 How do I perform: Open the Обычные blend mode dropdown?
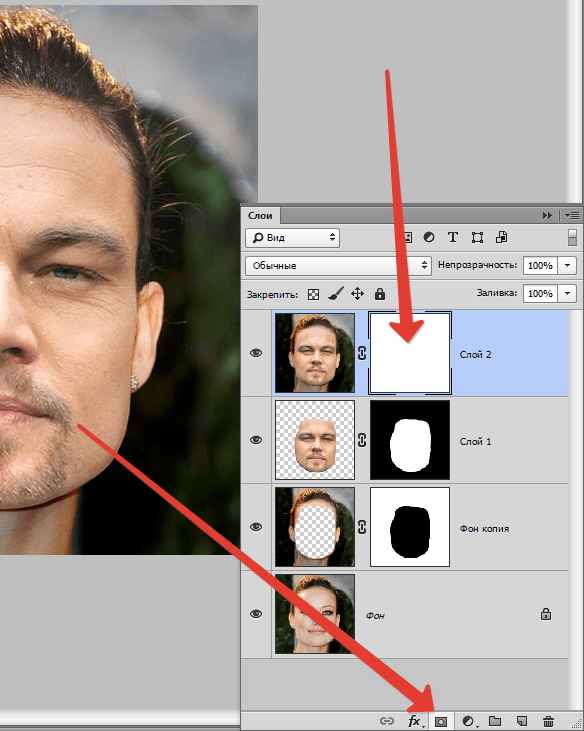pos(338,265)
